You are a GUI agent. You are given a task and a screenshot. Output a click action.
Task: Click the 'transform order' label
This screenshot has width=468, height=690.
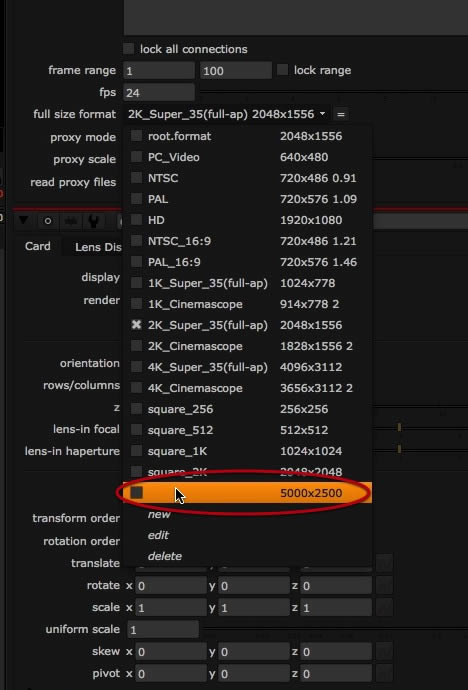[76, 518]
